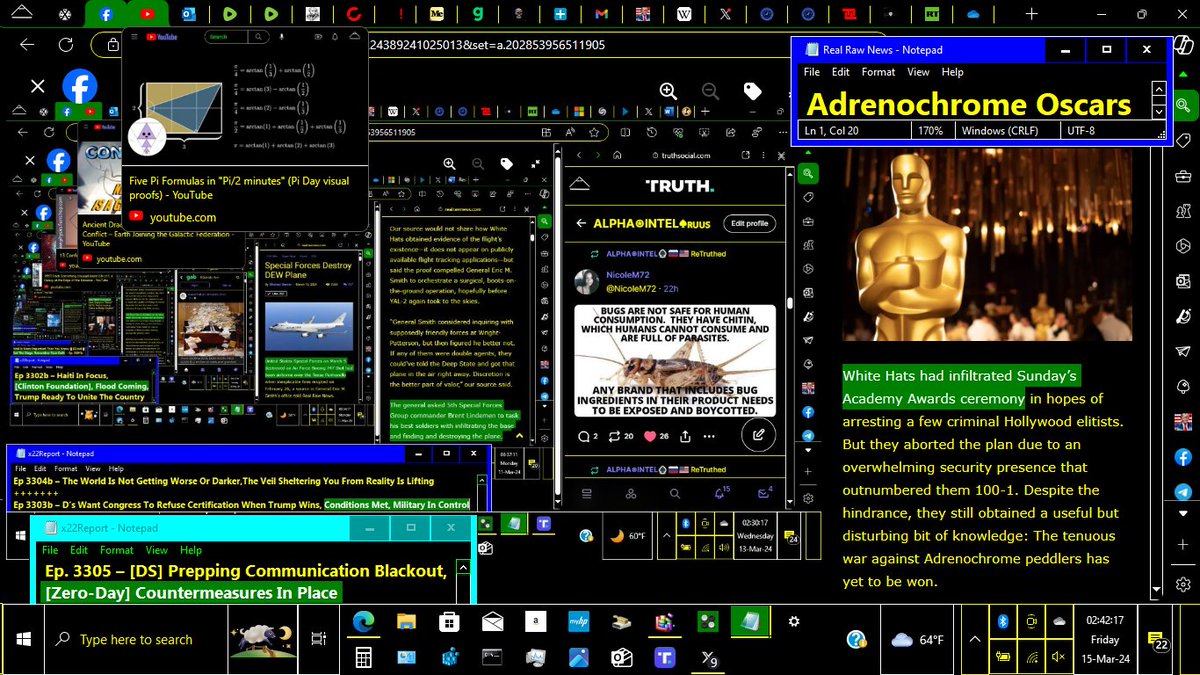Expand the hidden tray icons chevron
Screen dimensions: 1200x675
click(974, 639)
